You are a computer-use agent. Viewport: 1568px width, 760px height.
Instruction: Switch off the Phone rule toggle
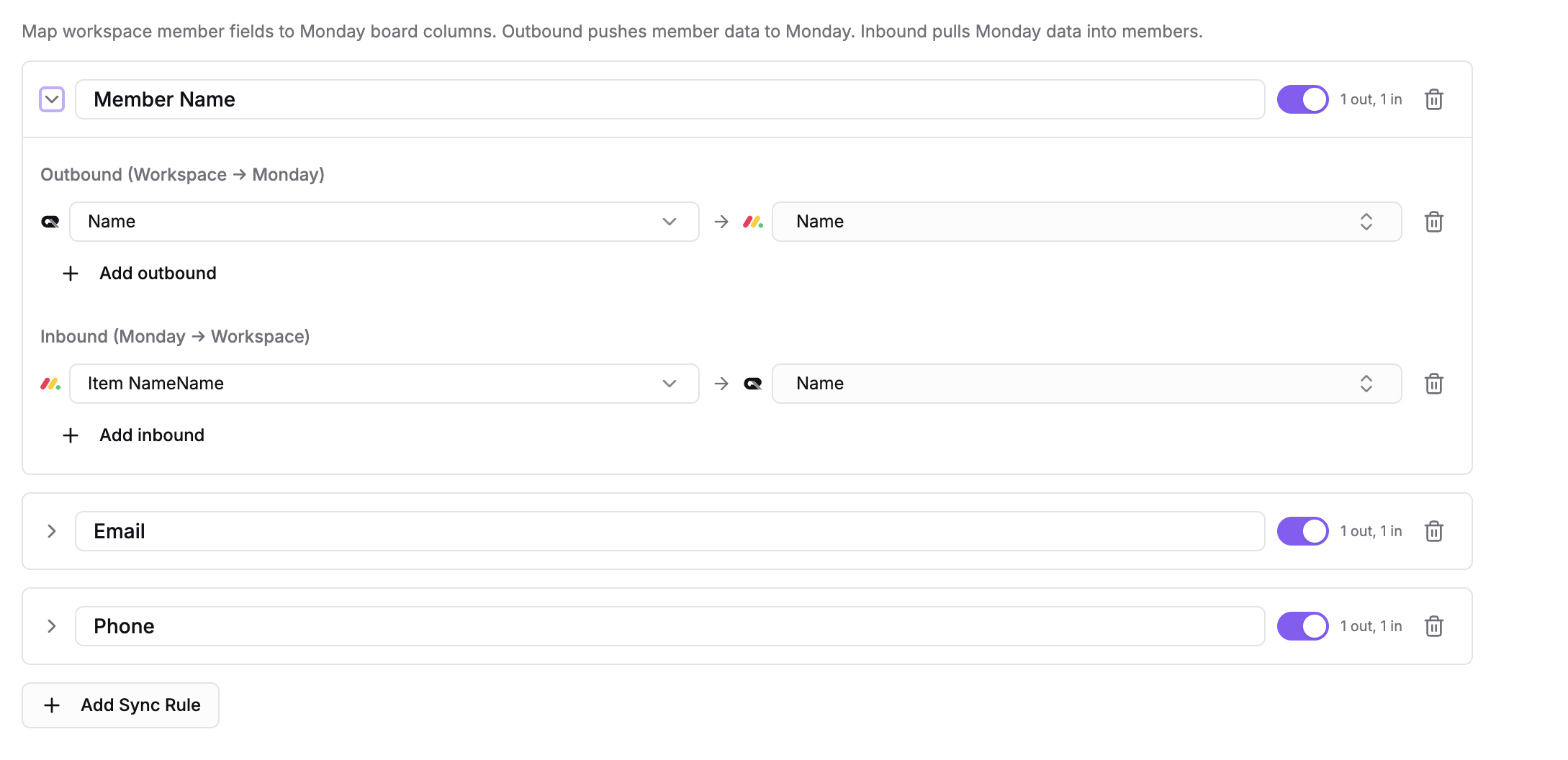click(1302, 626)
